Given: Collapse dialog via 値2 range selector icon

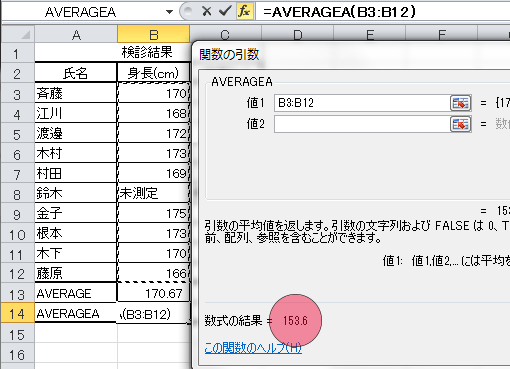Looking at the screenshot, I should pyautogui.click(x=461, y=124).
